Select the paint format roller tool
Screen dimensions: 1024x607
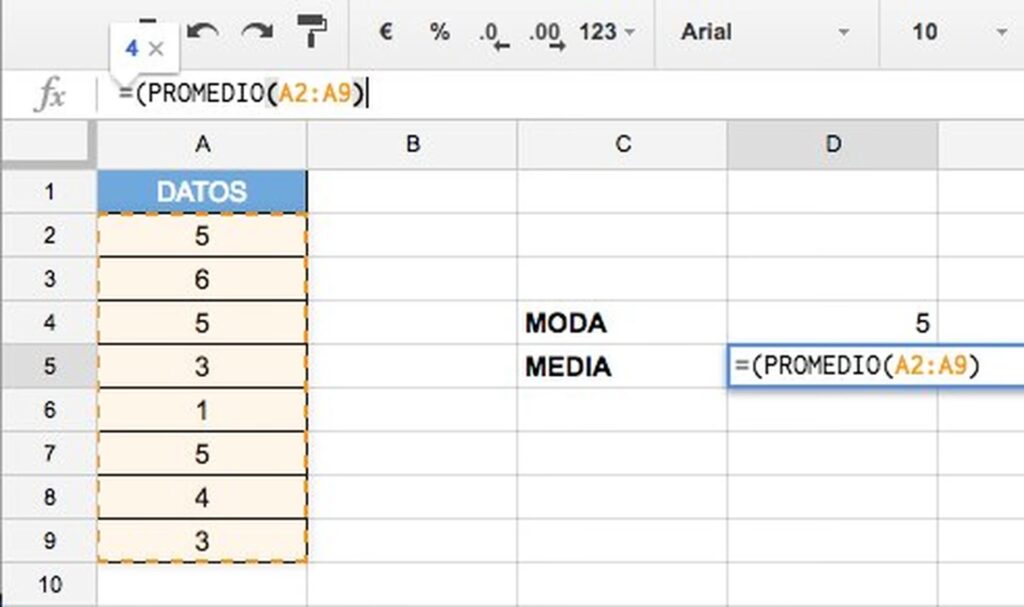click(313, 32)
